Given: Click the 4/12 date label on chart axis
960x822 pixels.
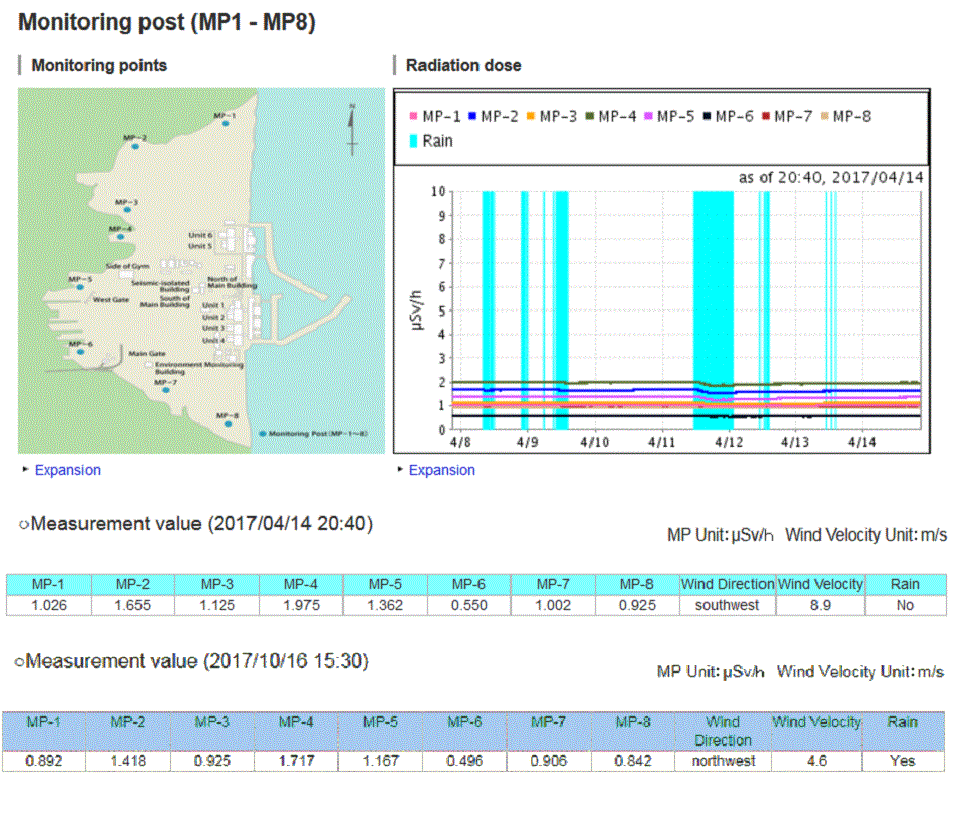Looking at the screenshot, I should pyautogui.click(x=728, y=441).
